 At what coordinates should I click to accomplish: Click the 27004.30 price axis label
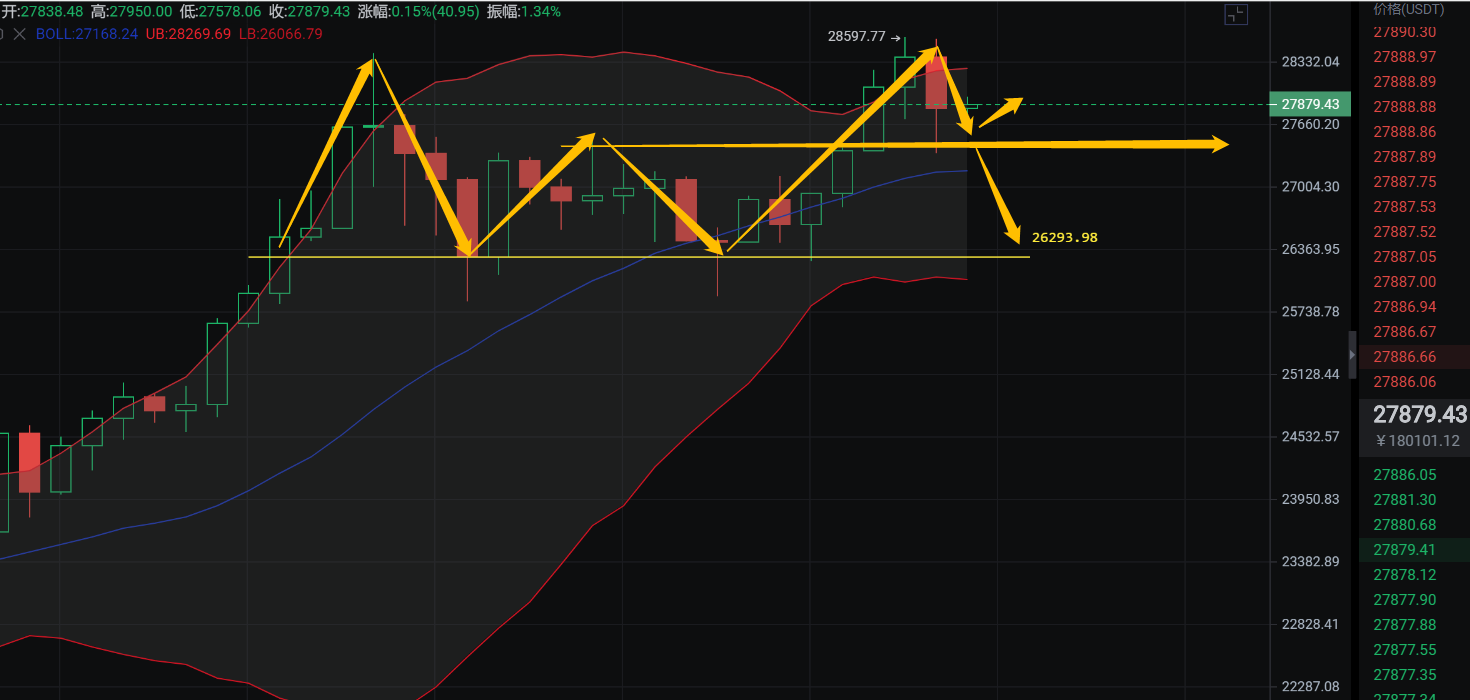click(x=1310, y=187)
